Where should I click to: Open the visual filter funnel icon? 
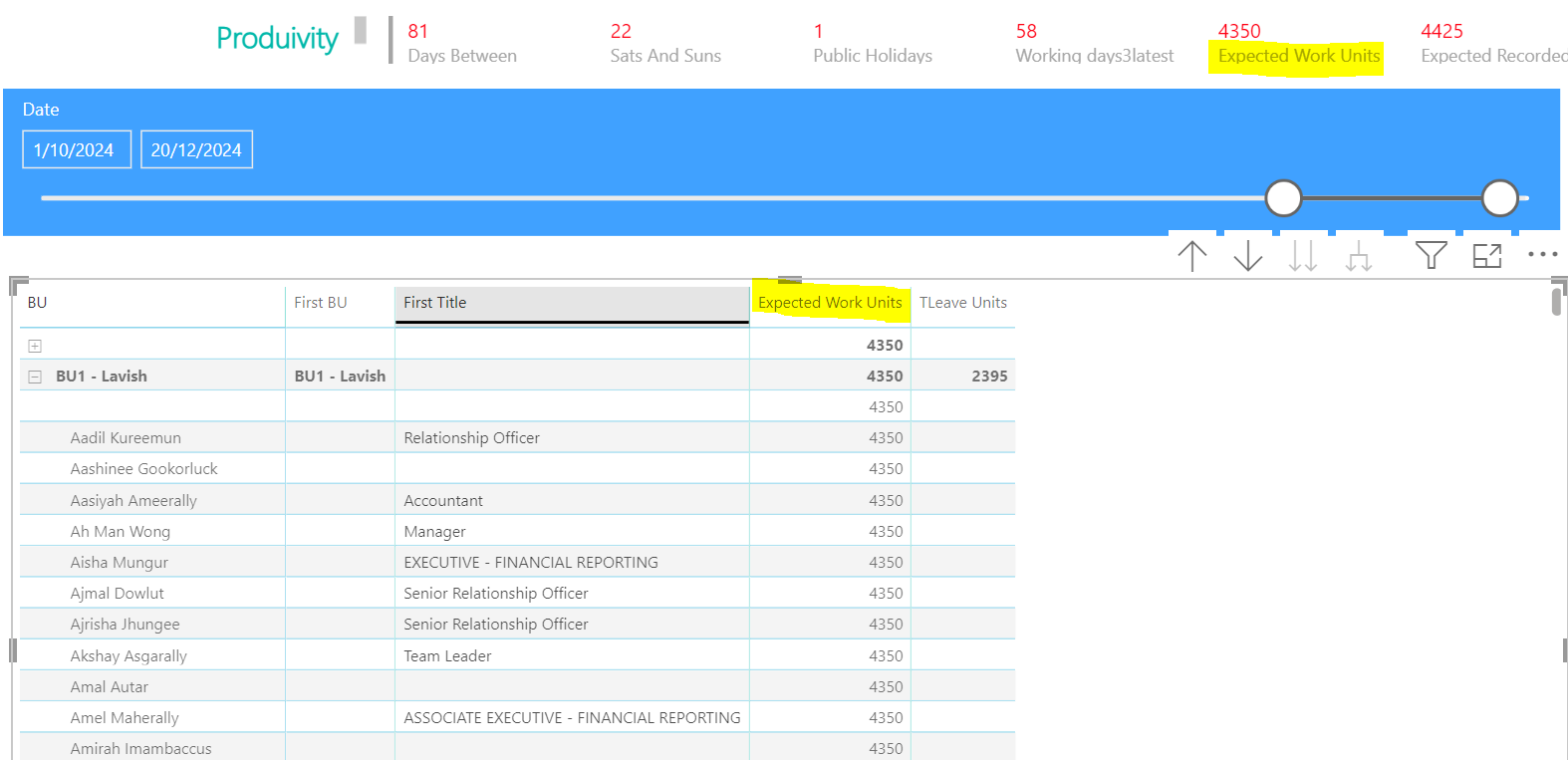click(1432, 256)
